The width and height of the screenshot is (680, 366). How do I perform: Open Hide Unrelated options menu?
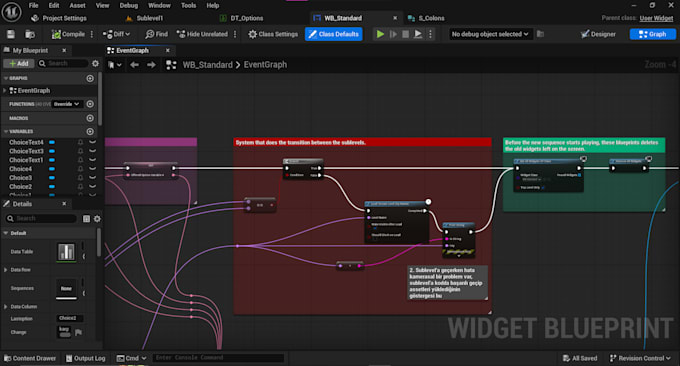[235, 34]
